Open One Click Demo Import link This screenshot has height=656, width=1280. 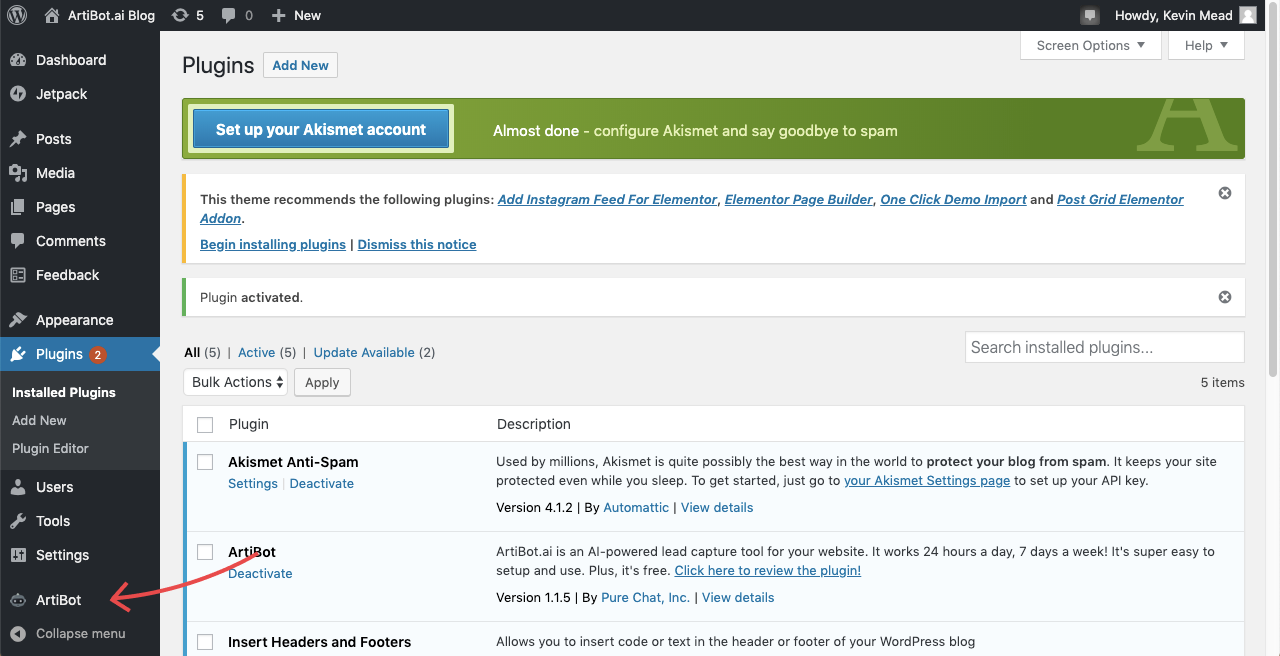tap(953, 199)
